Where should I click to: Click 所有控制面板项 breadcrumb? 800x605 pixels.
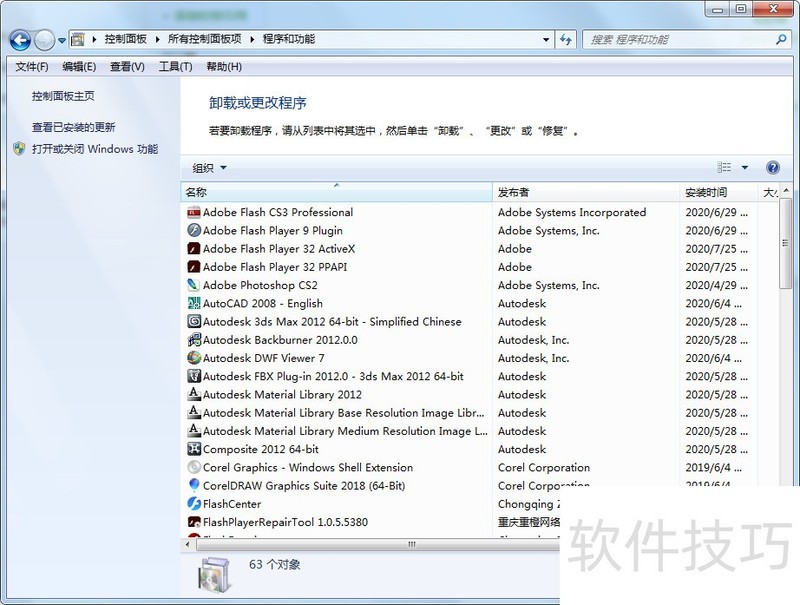(x=205, y=39)
